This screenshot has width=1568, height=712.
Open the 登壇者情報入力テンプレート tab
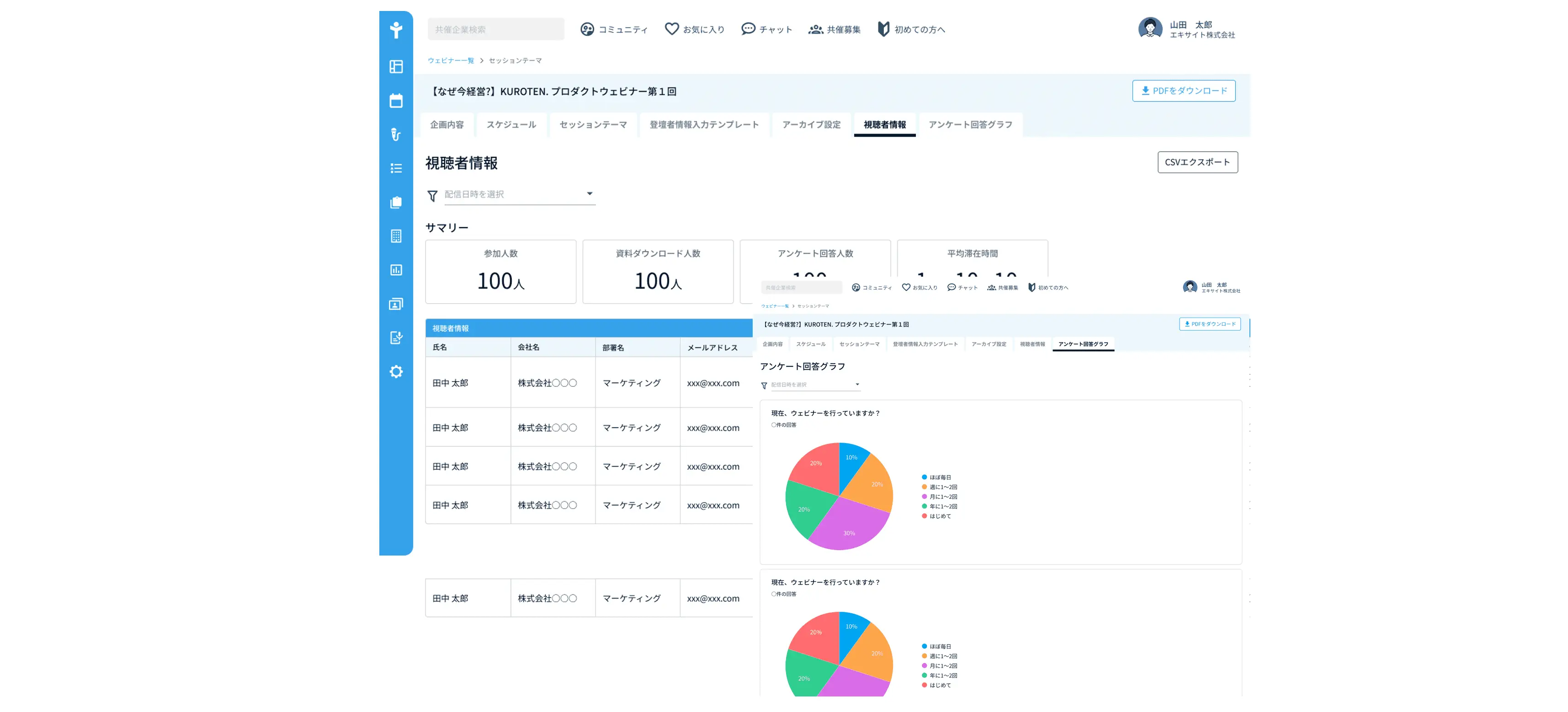point(704,124)
